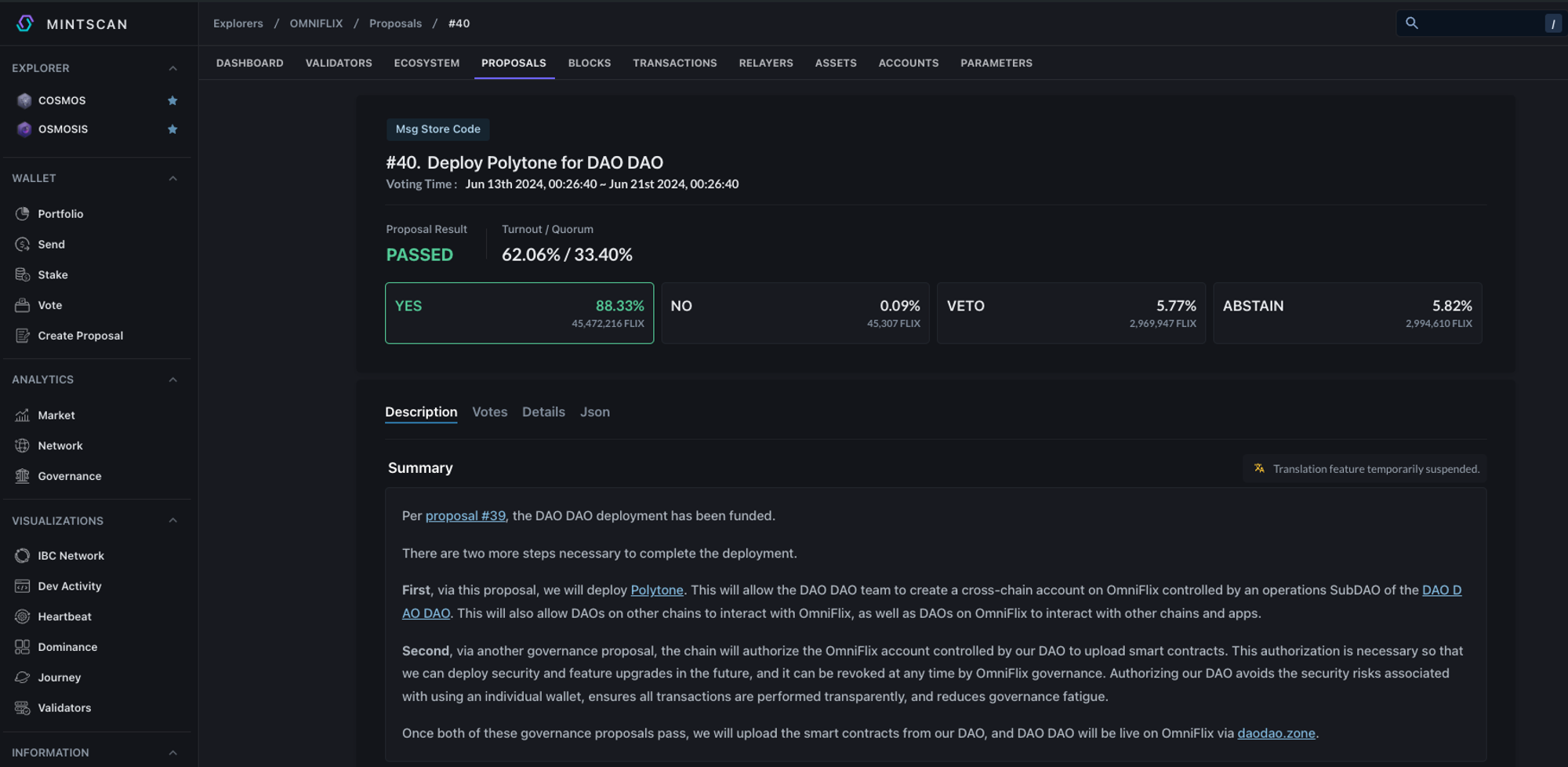Switch to the Votes tab

489,412
